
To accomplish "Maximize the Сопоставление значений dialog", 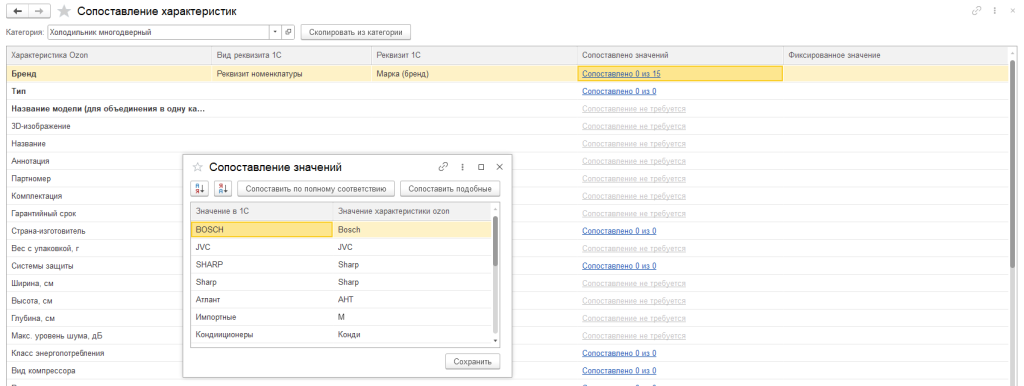I will pos(481,167).
